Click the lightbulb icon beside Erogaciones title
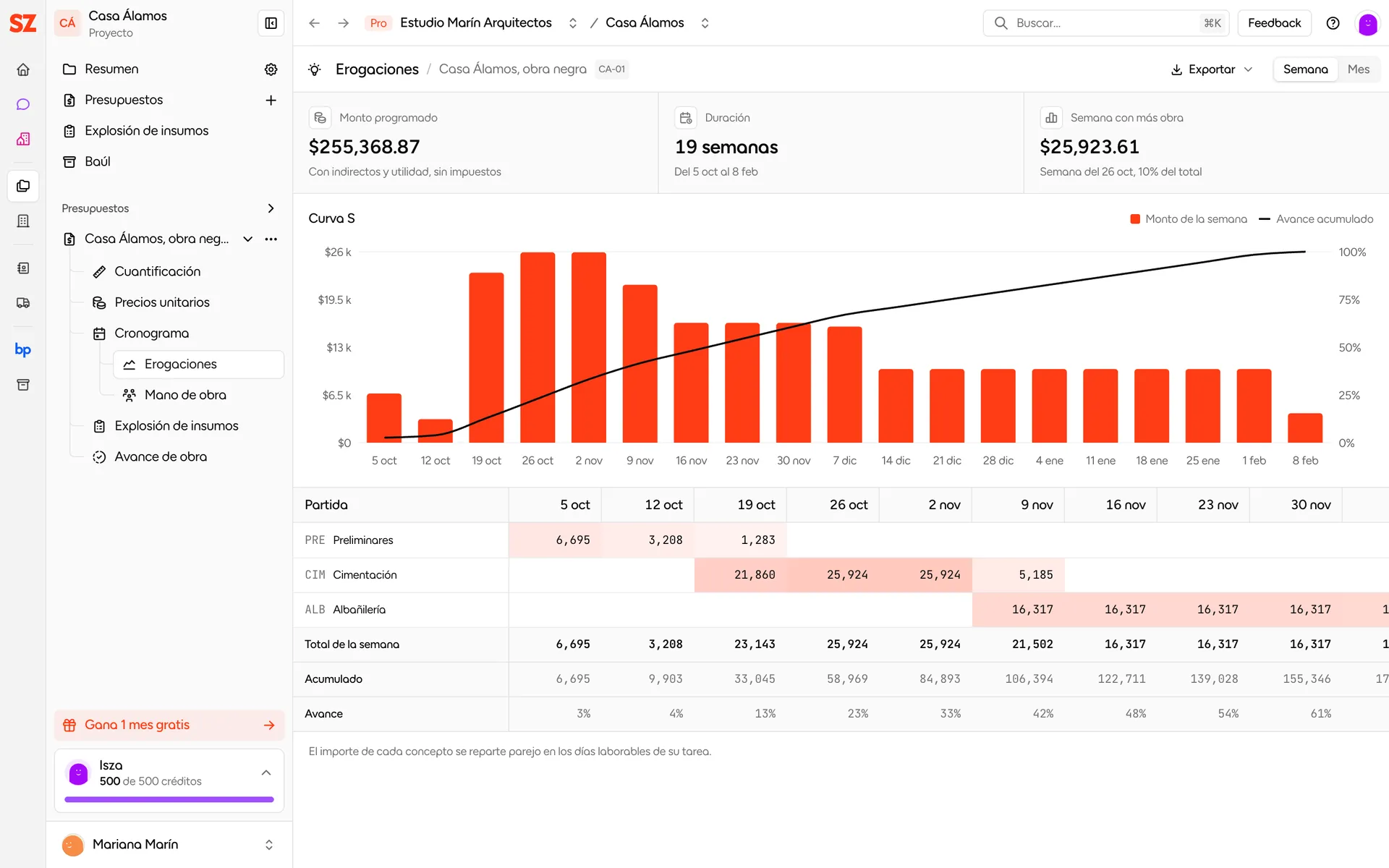Screen dimensions: 1389x868 point(315,69)
